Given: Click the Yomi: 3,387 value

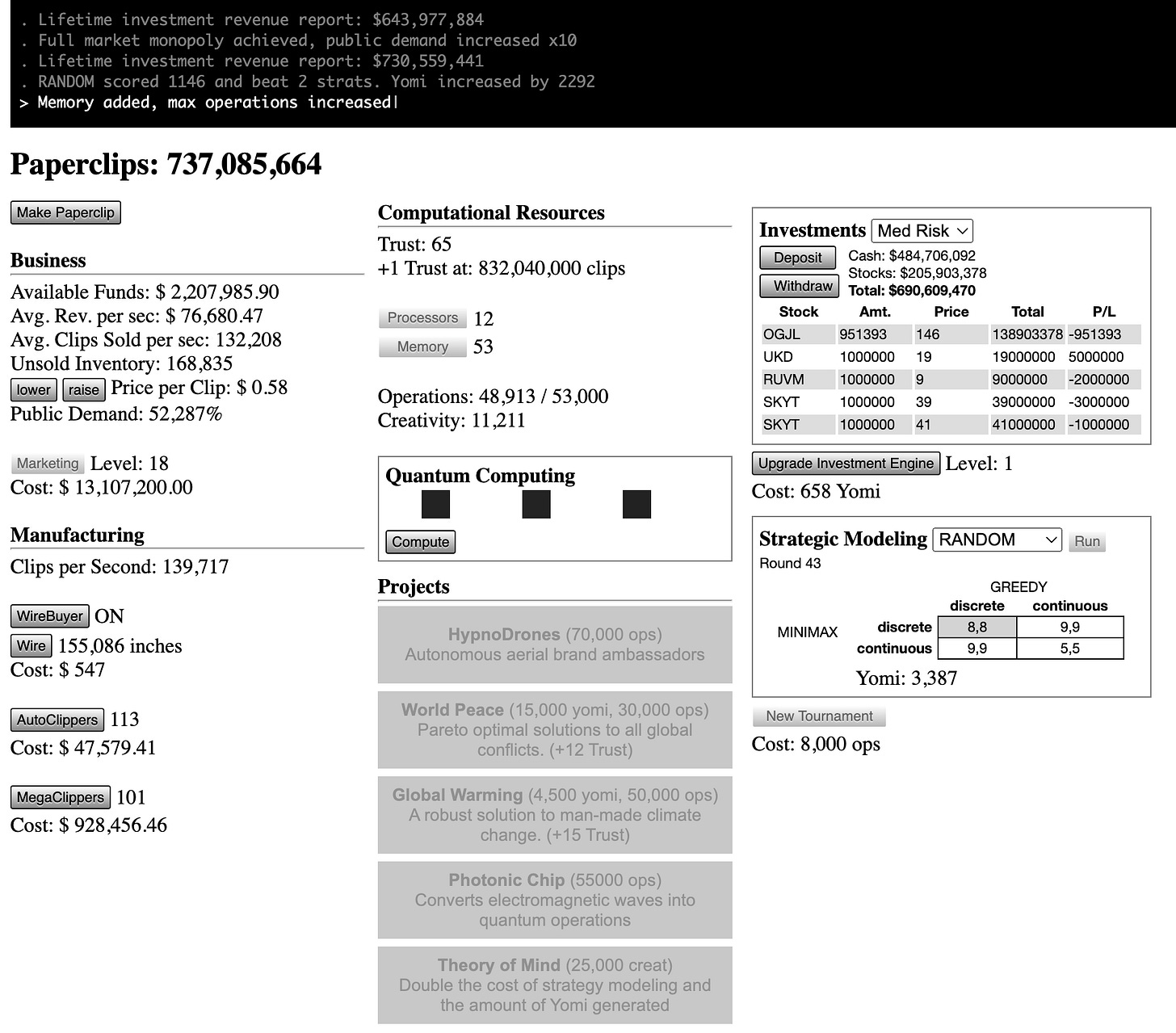Looking at the screenshot, I should coord(906,678).
